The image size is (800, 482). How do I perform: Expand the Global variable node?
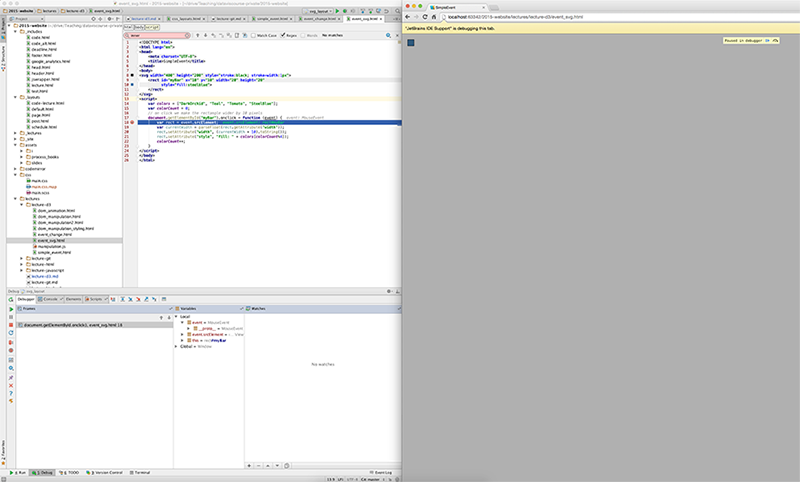[177, 346]
